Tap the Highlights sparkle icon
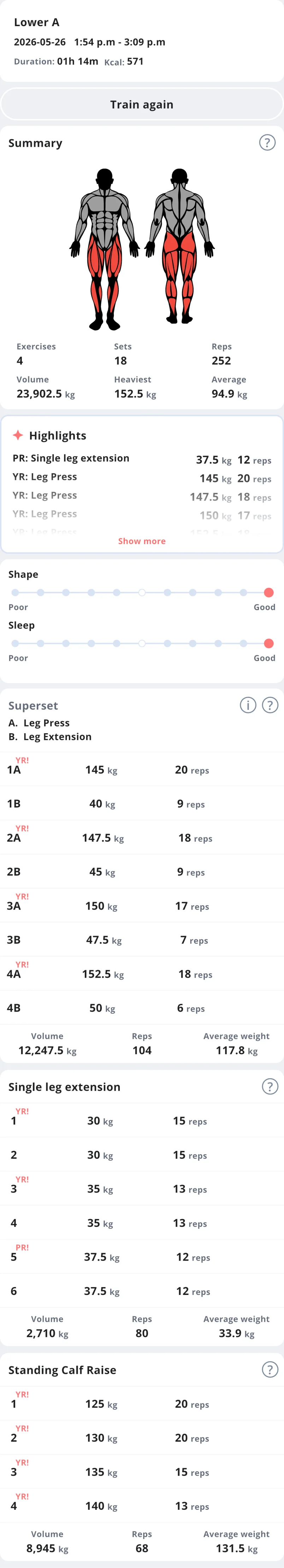Image resolution: width=284 pixels, height=1568 pixels. [x=18, y=435]
